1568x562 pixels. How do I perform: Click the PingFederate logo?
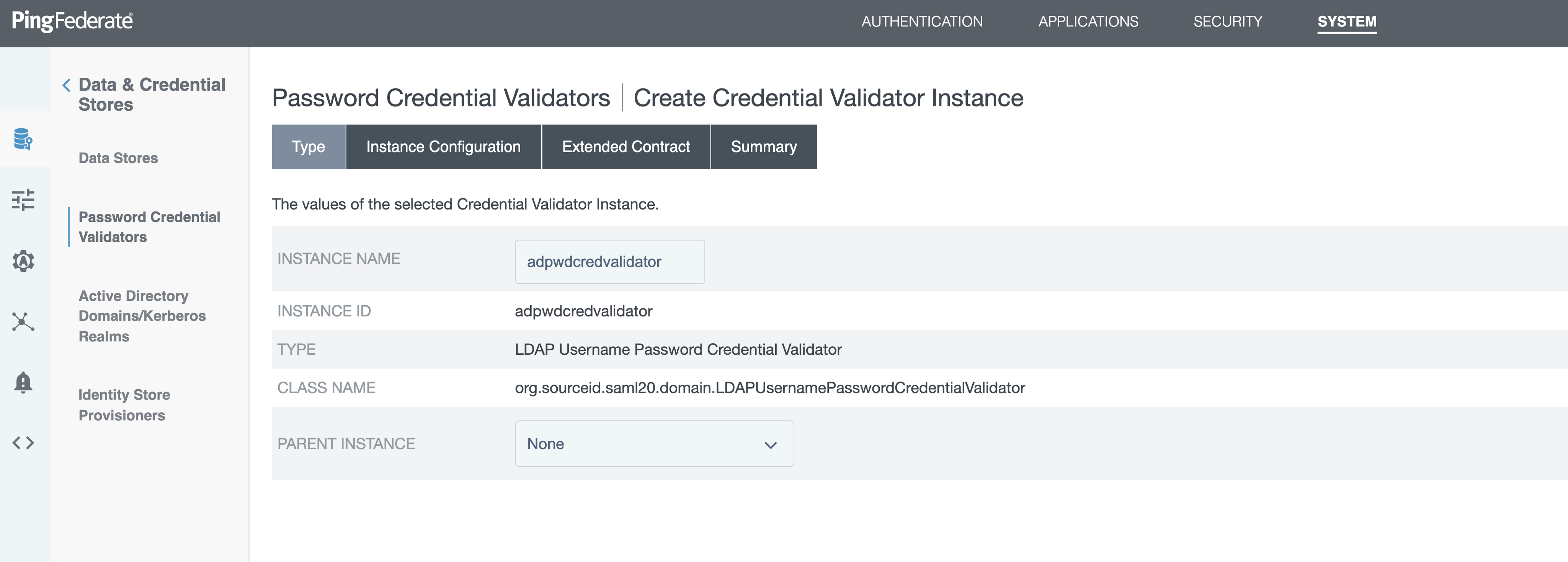(x=72, y=21)
